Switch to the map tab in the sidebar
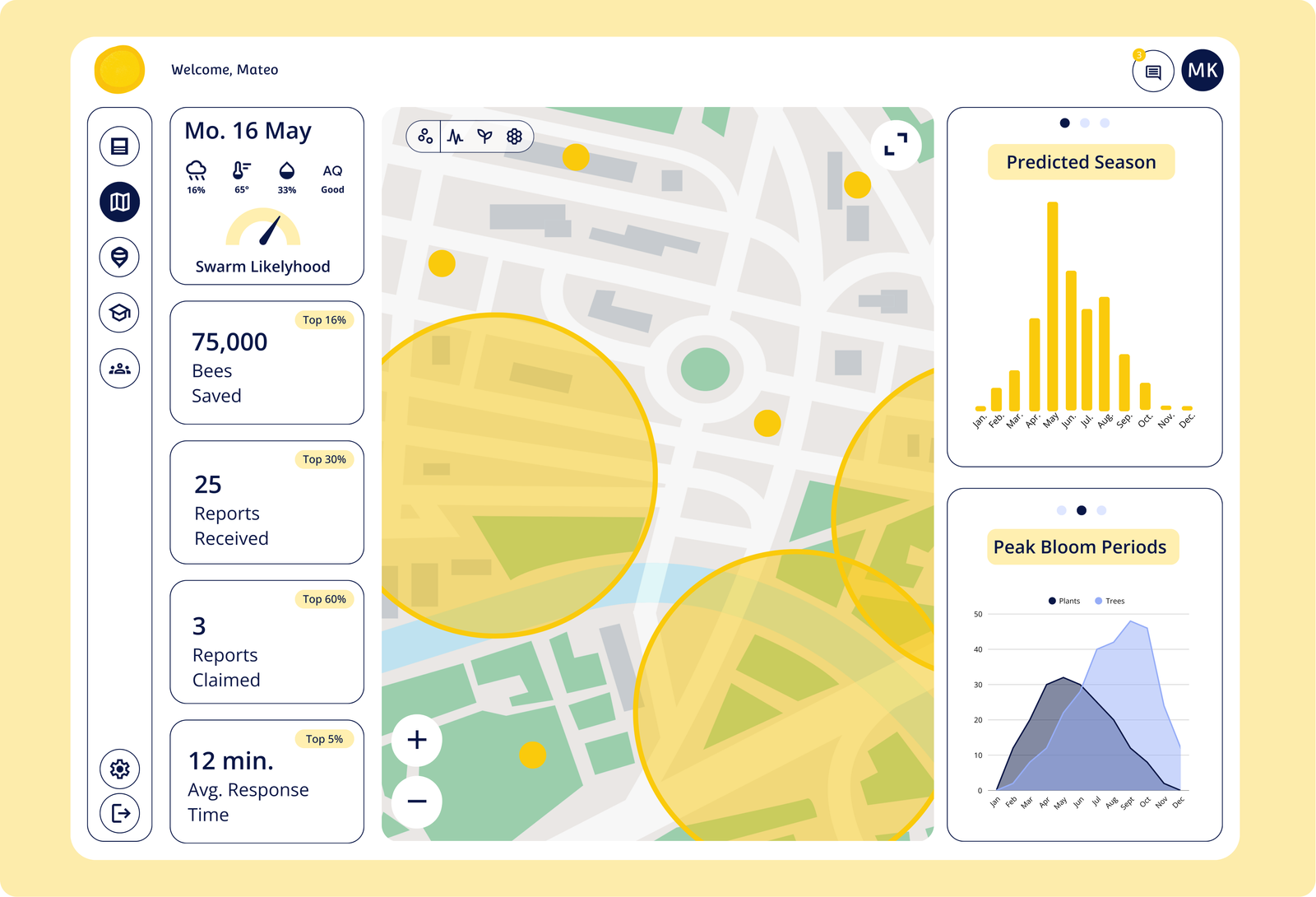The image size is (1316, 897). [x=119, y=200]
